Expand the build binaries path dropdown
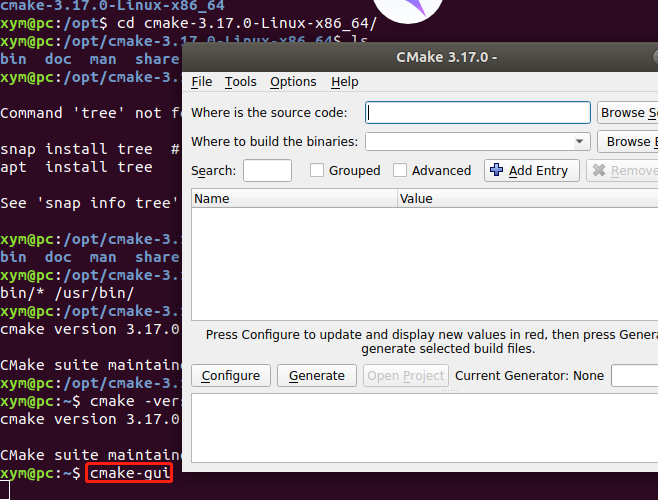658x500 pixels. (x=580, y=141)
